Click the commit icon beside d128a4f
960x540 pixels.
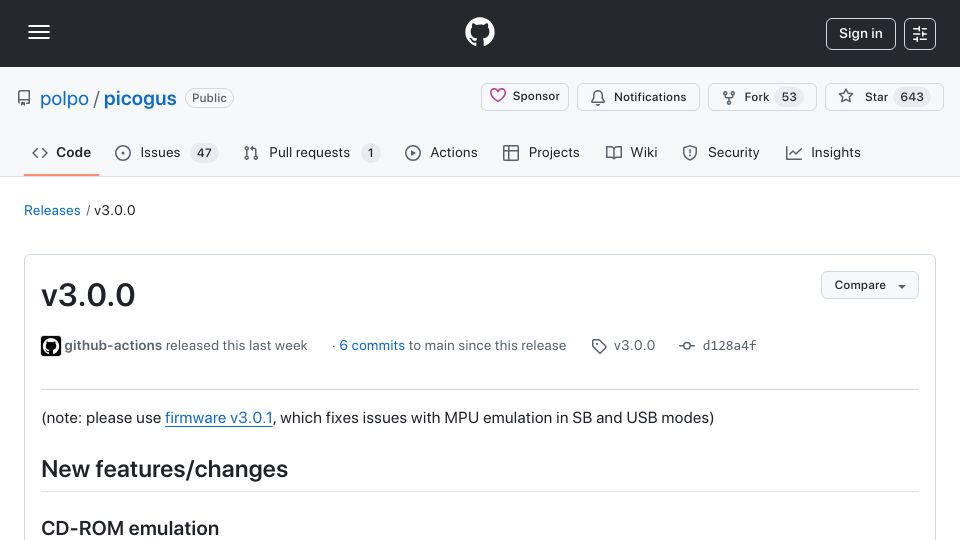[x=686, y=346]
